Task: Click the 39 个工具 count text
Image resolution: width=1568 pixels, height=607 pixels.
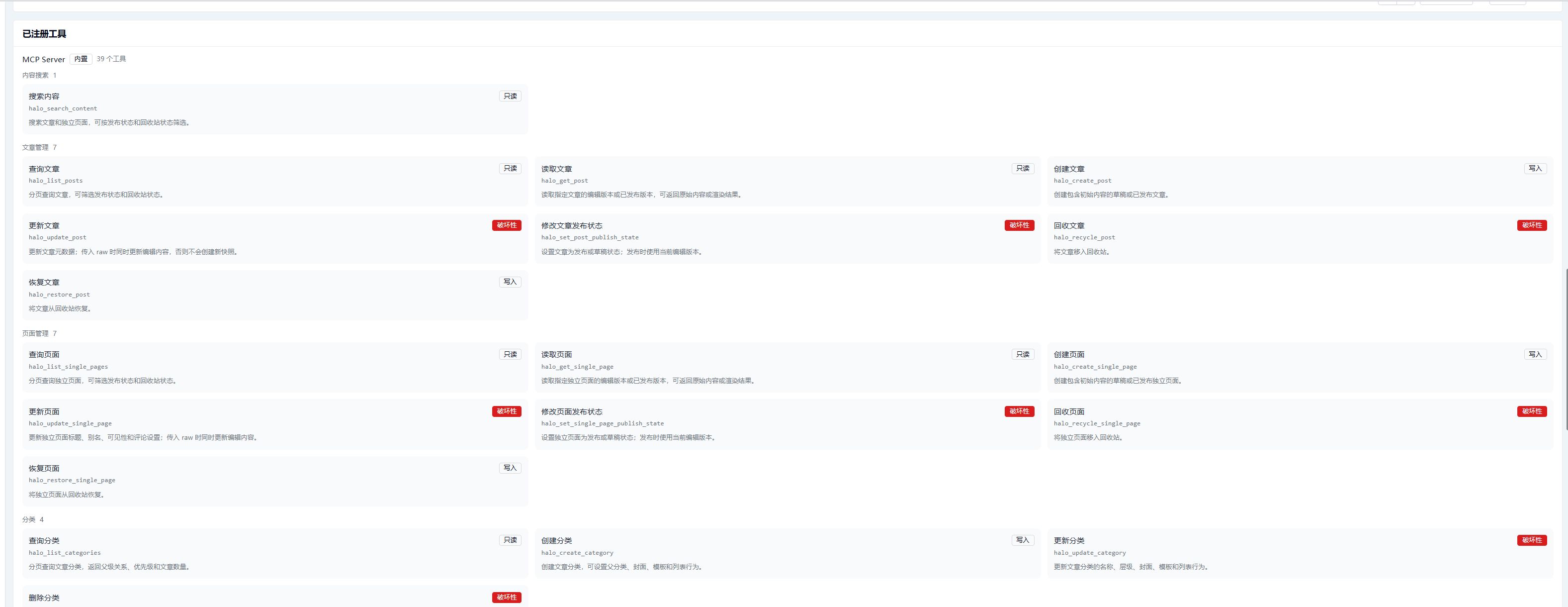Action: (111, 59)
